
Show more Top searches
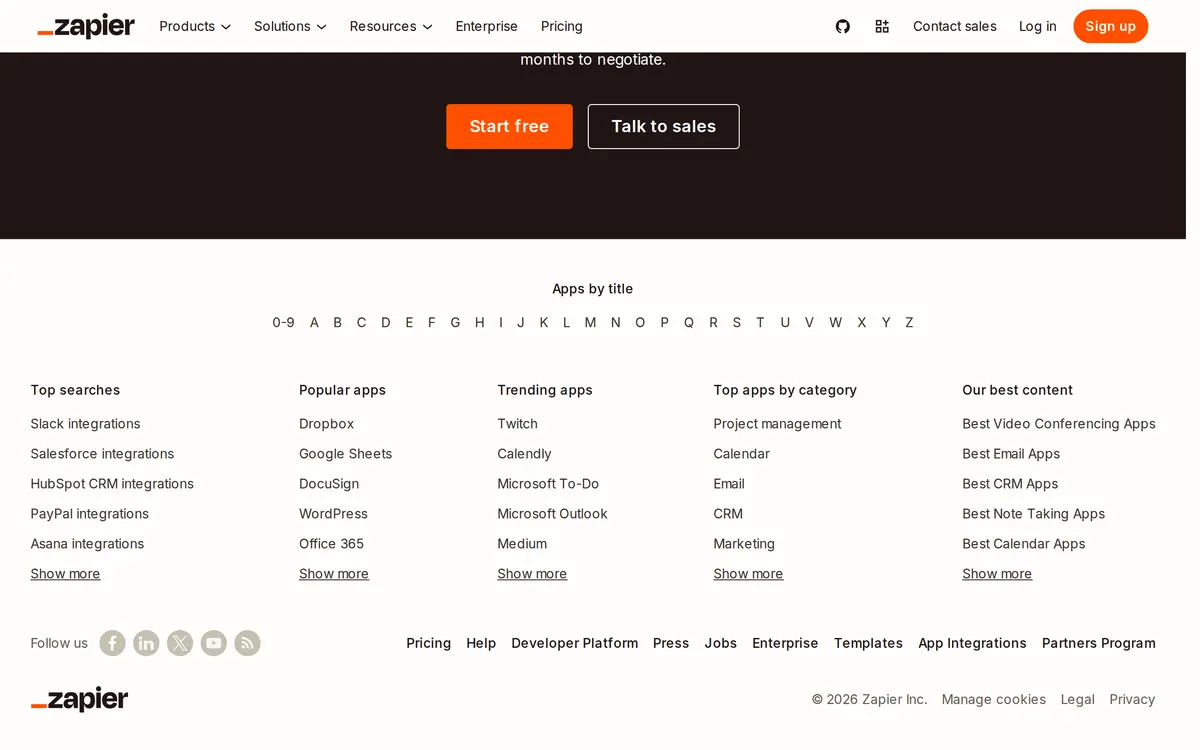coord(65,574)
